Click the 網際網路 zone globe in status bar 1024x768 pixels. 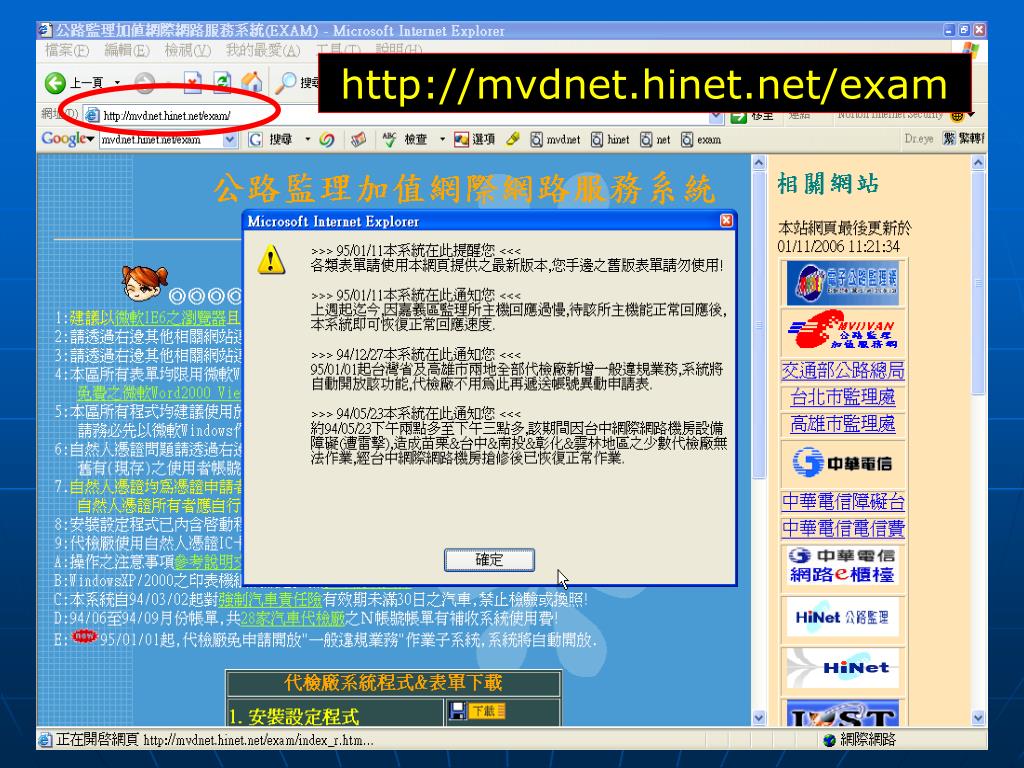coord(829,740)
